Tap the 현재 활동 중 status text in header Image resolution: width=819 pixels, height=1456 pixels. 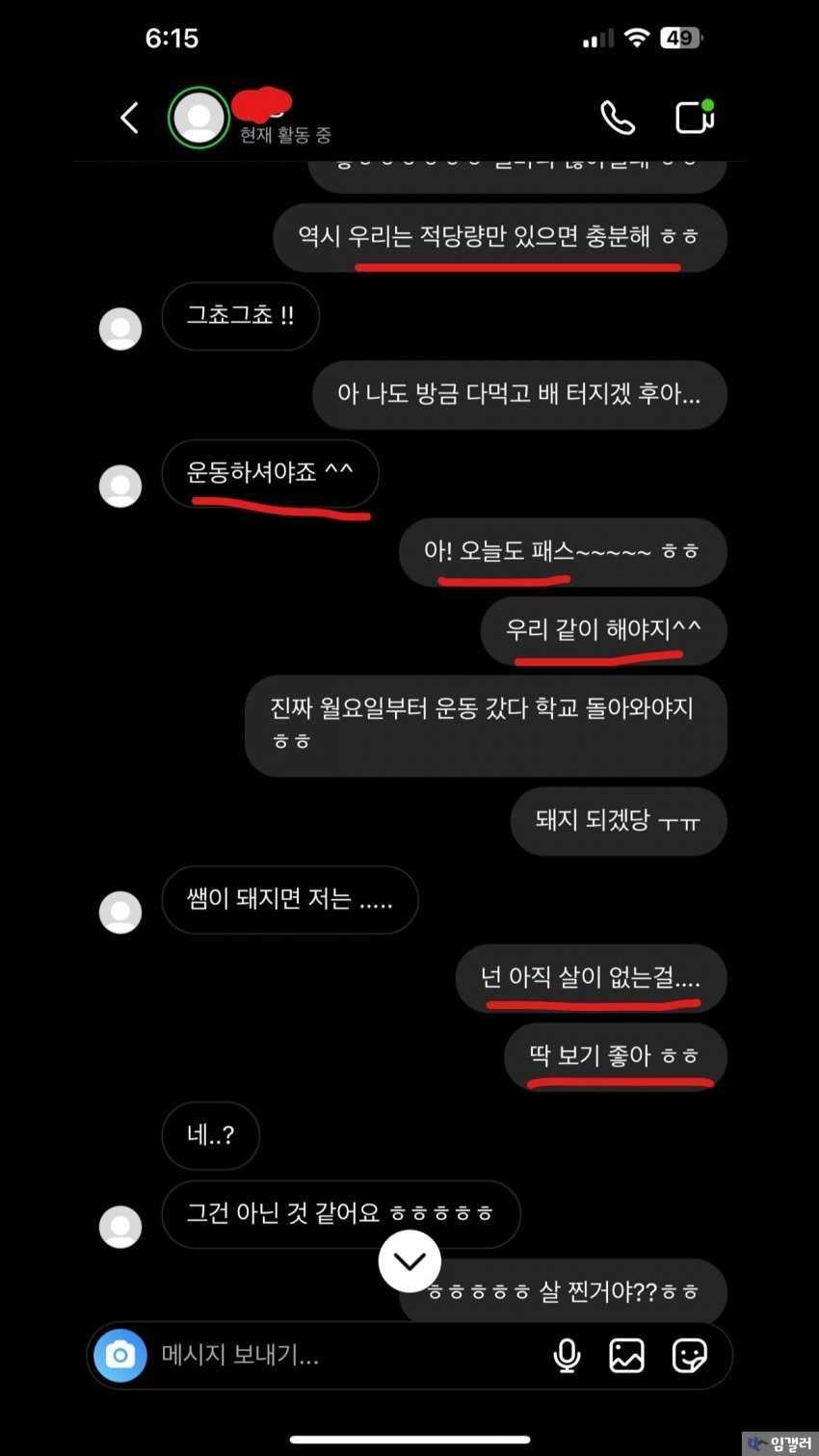(285, 135)
